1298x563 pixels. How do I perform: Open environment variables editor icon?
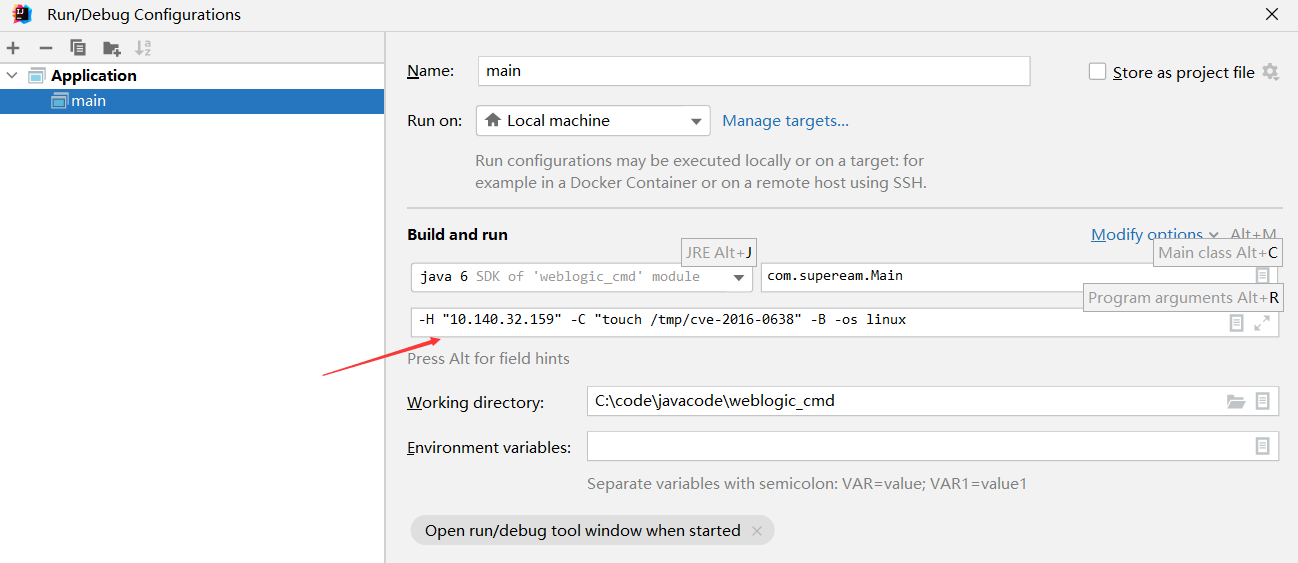(x=1262, y=446)
